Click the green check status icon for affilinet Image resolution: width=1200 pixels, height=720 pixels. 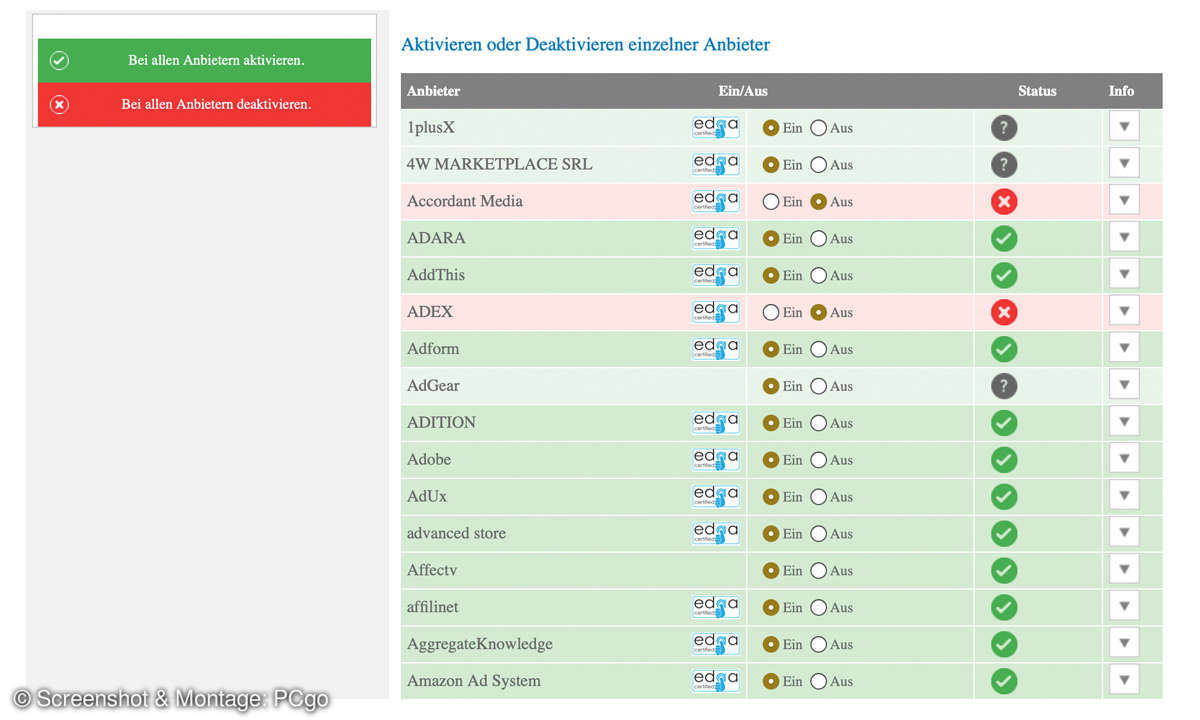tap(1004, 608)
